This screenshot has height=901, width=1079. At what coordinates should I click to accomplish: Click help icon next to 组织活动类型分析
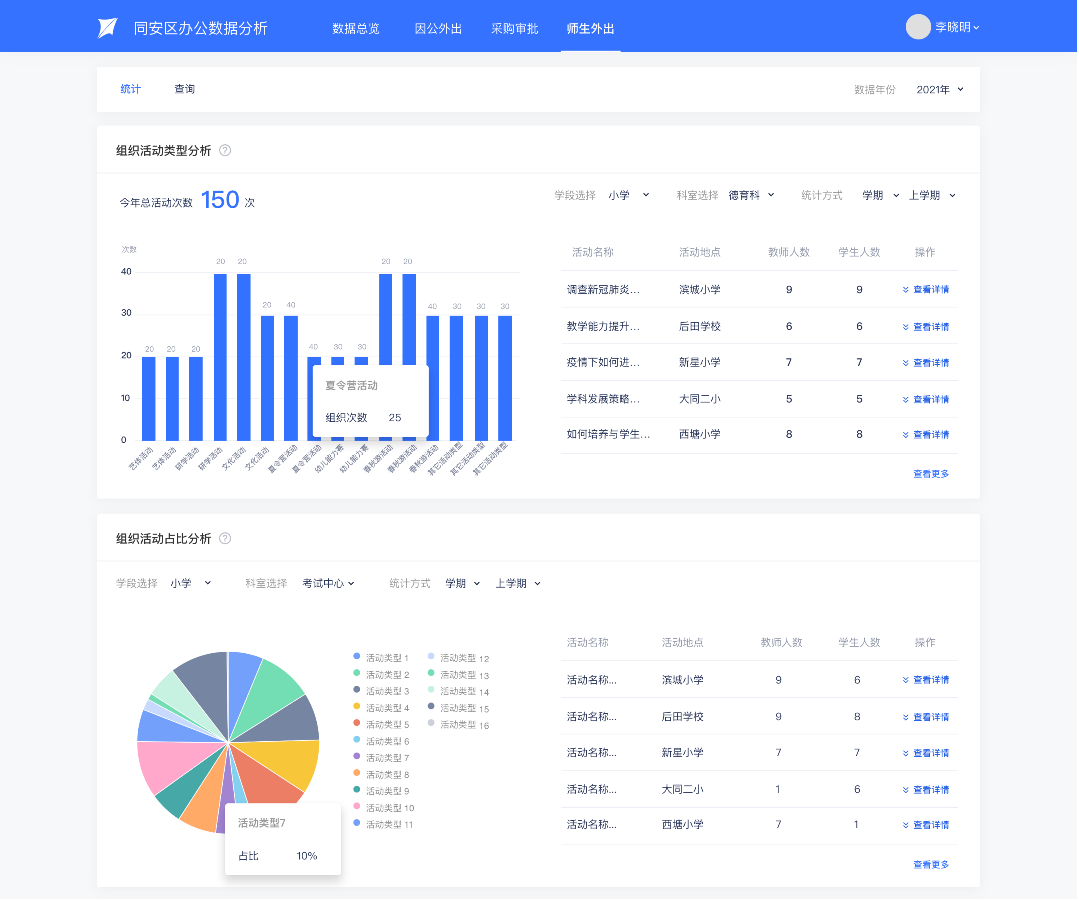[x=225, y=150]
